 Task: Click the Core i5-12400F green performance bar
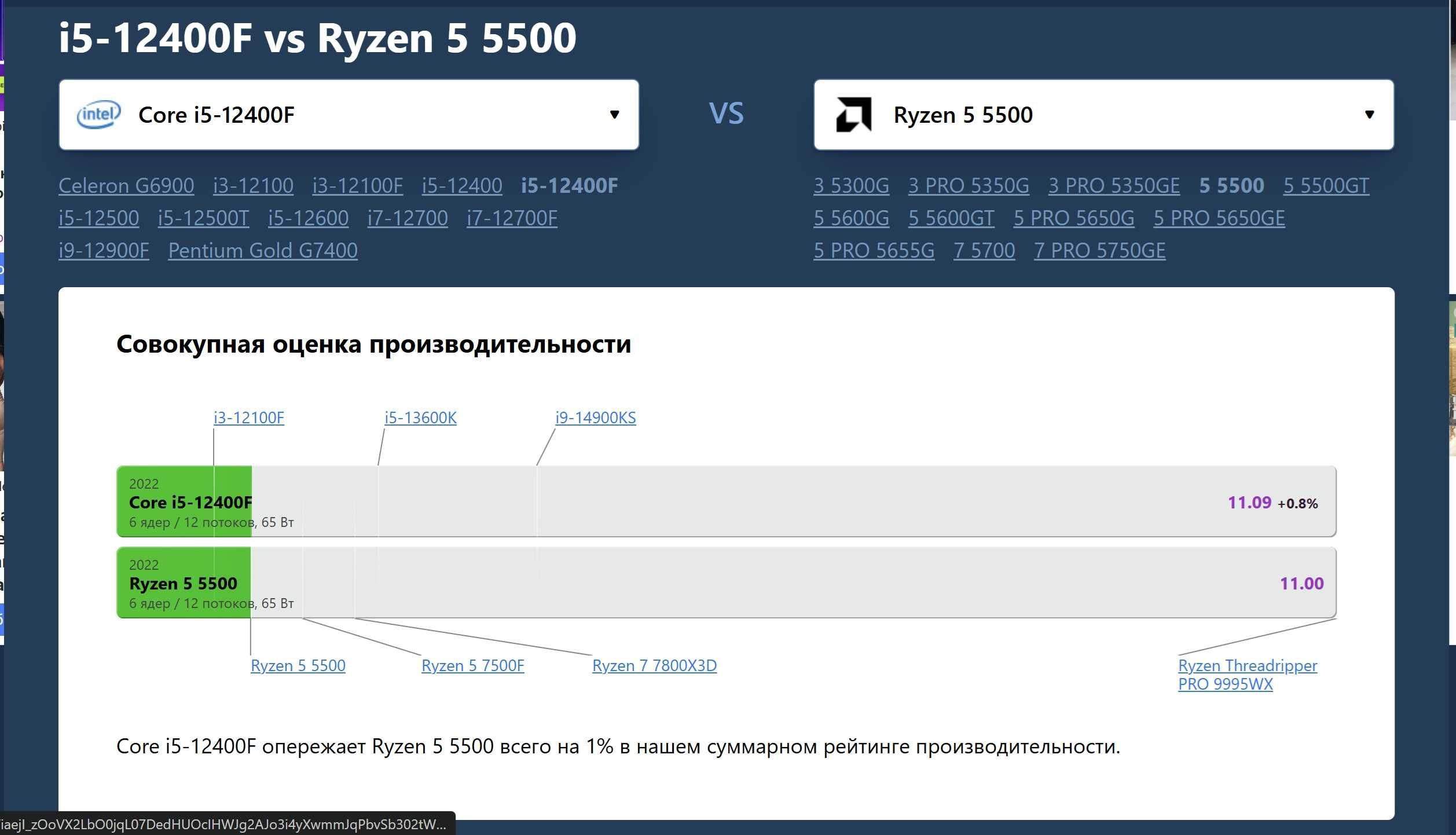pyautogui.click(x=184, y=501)
